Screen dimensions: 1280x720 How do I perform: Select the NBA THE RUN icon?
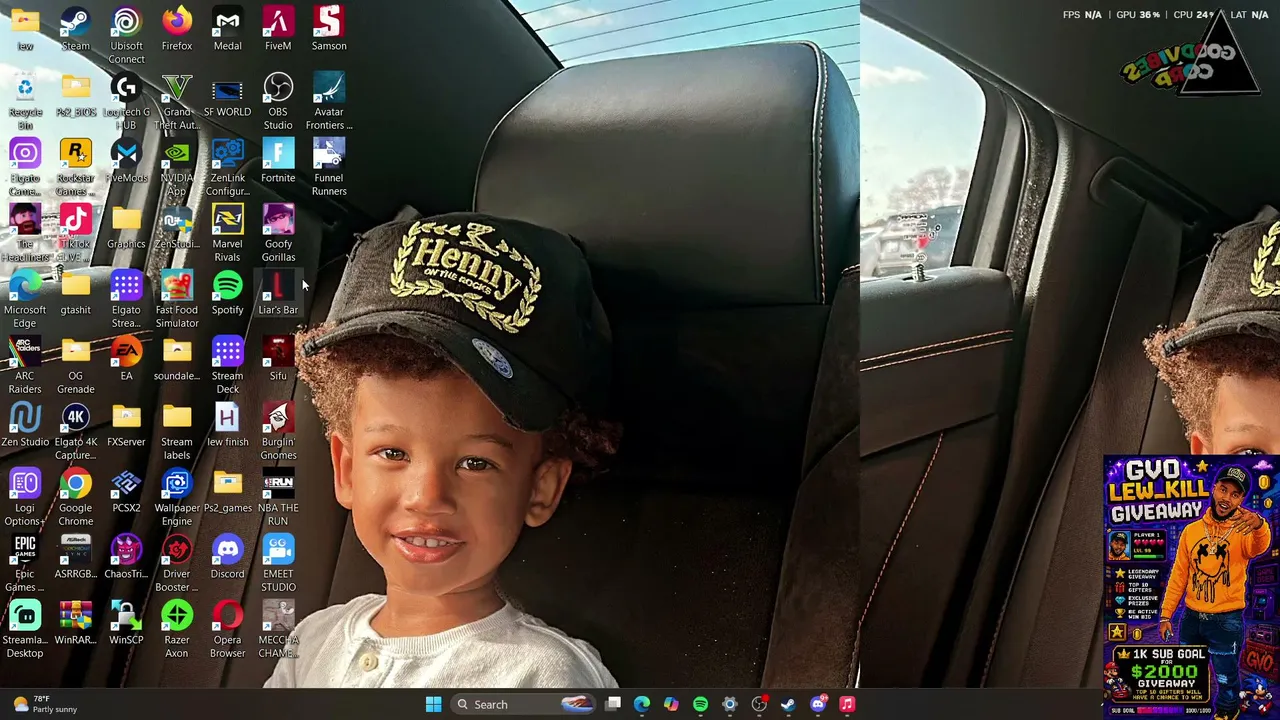point(278,497)
